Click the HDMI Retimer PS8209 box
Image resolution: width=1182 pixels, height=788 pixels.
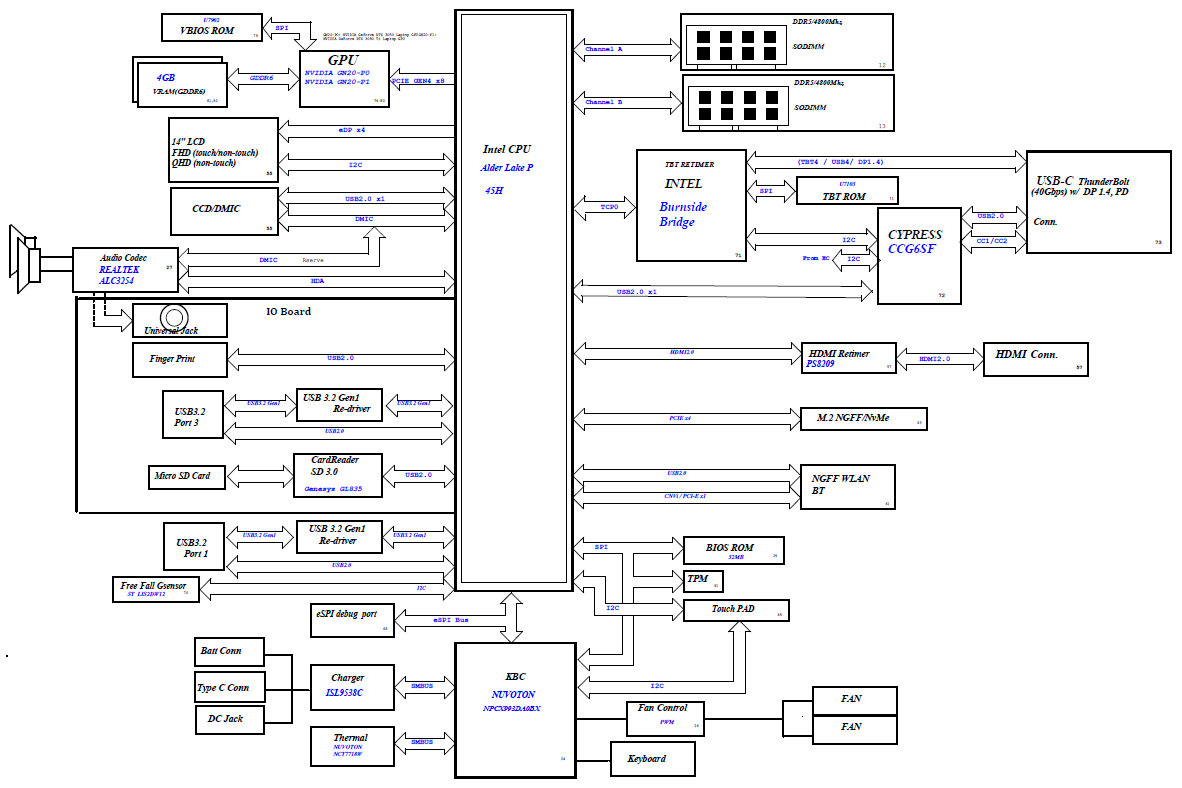point(847,359)
